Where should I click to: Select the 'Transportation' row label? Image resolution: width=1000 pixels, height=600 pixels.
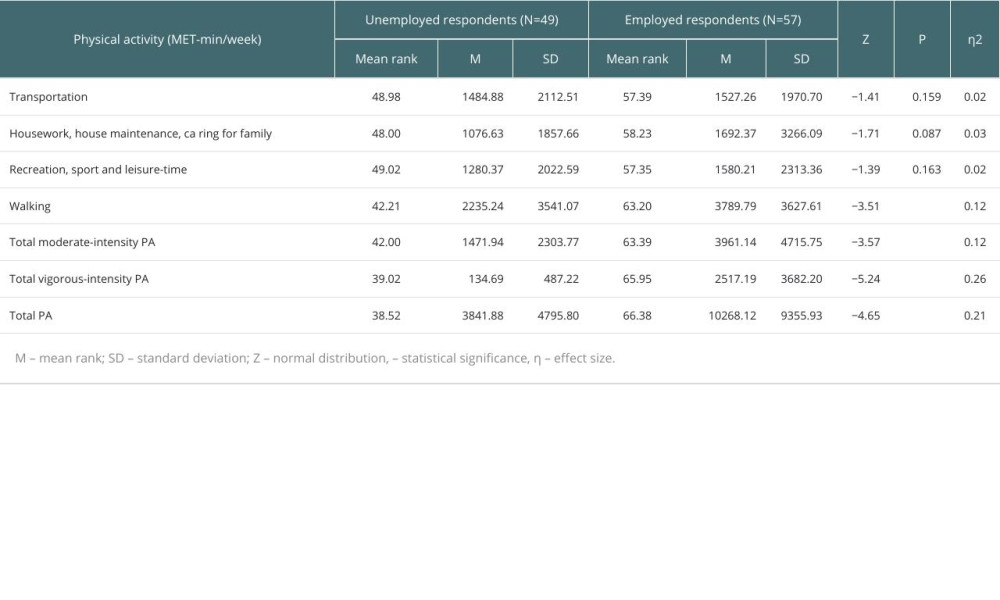(x=48, y=97)
